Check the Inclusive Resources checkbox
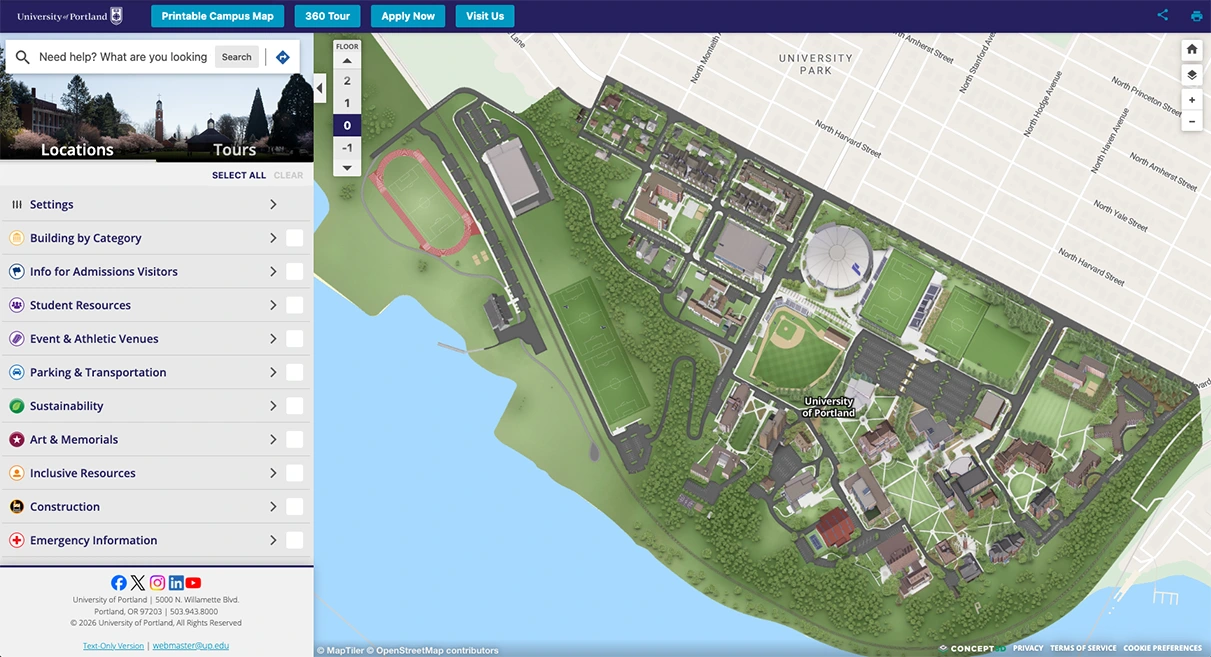 294,473
